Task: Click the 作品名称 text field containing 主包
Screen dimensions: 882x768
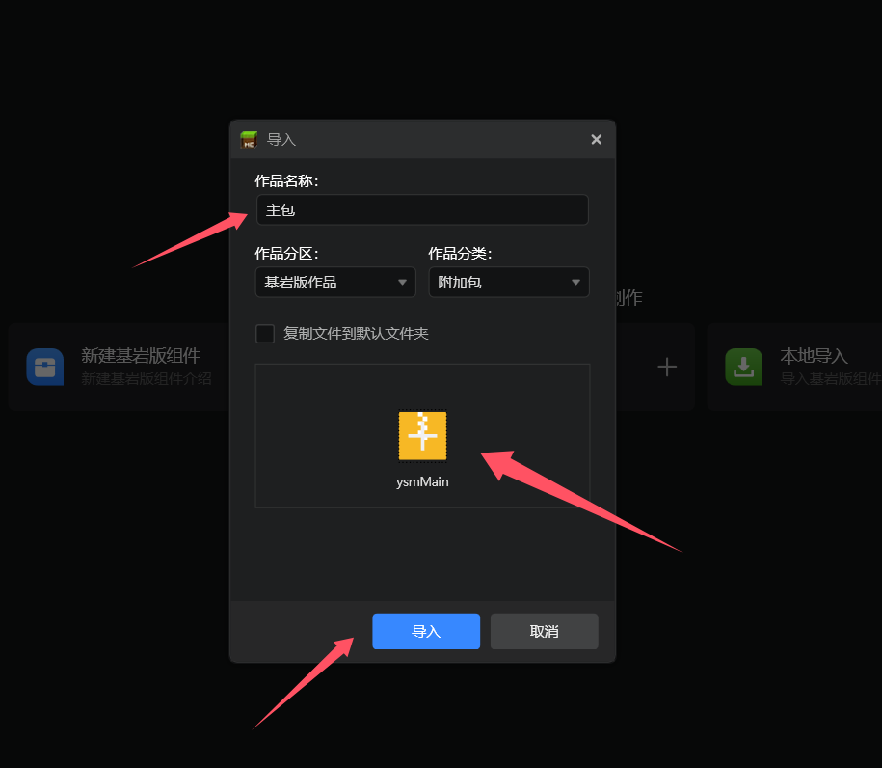Action: [x=421, y=211]
